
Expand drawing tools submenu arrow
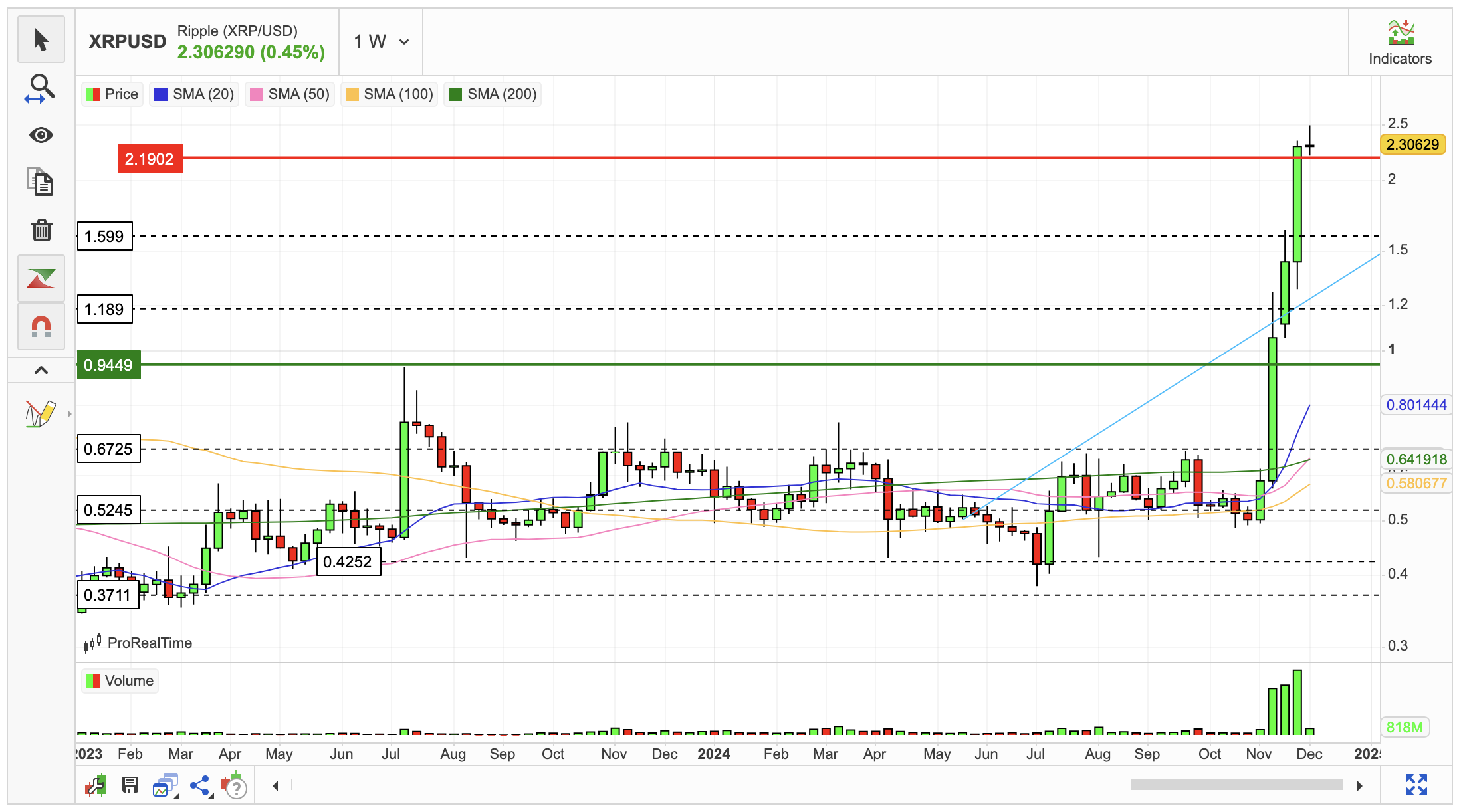tap(69, 414)
